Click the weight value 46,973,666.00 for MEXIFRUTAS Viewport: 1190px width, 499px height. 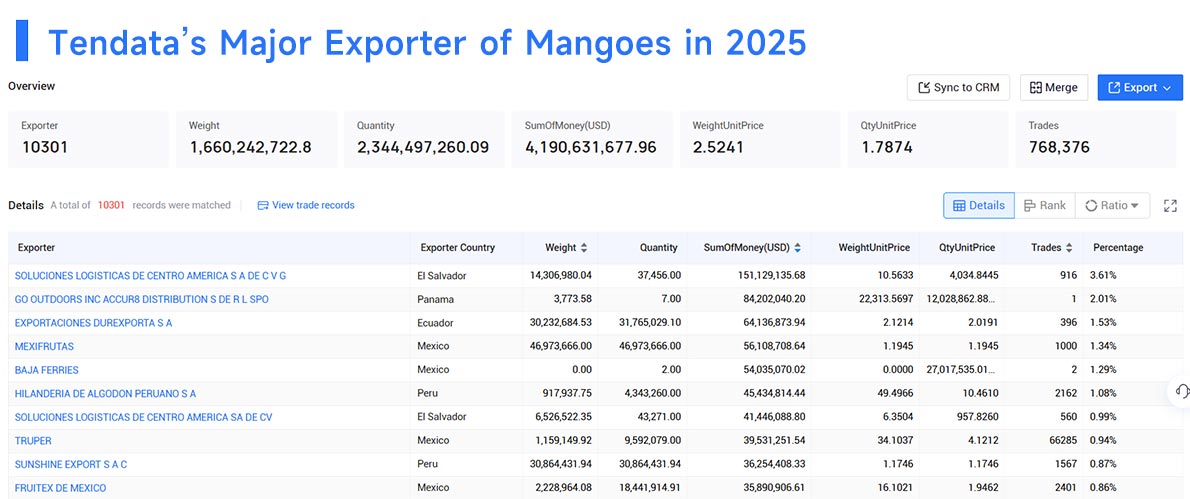click(x=561, y=346)
